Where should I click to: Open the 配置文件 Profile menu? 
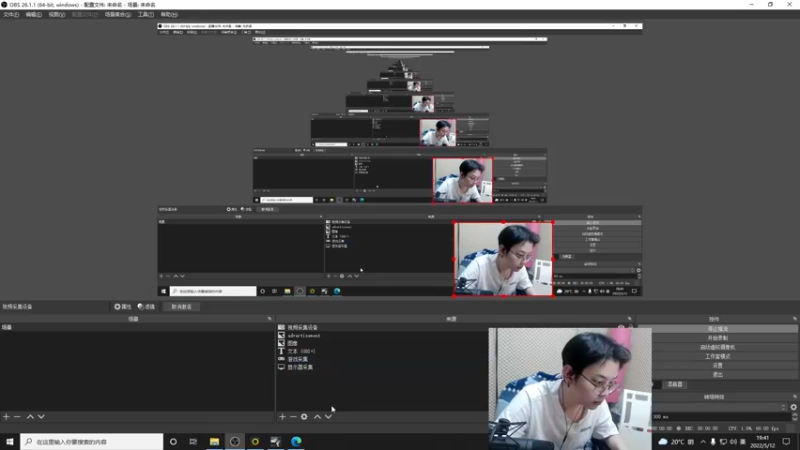(84, 15)
